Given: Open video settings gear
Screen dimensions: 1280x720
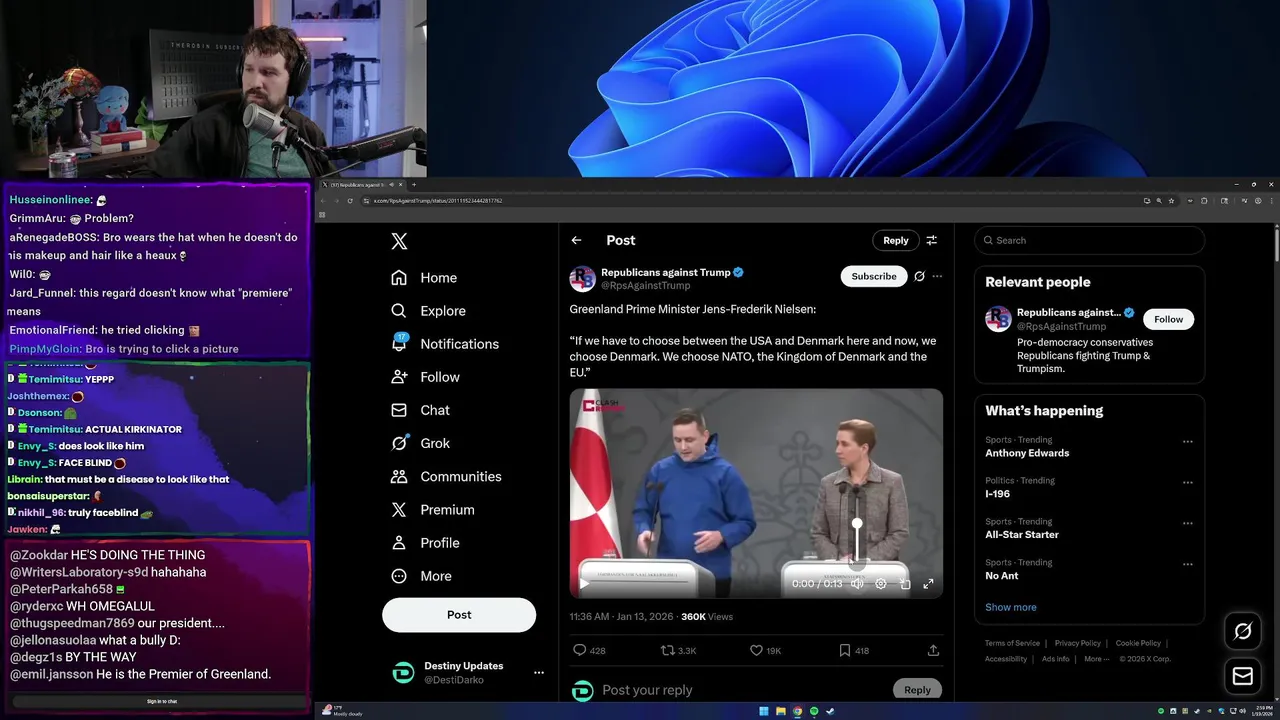Looking at the screenshot, I should (881, 584).
